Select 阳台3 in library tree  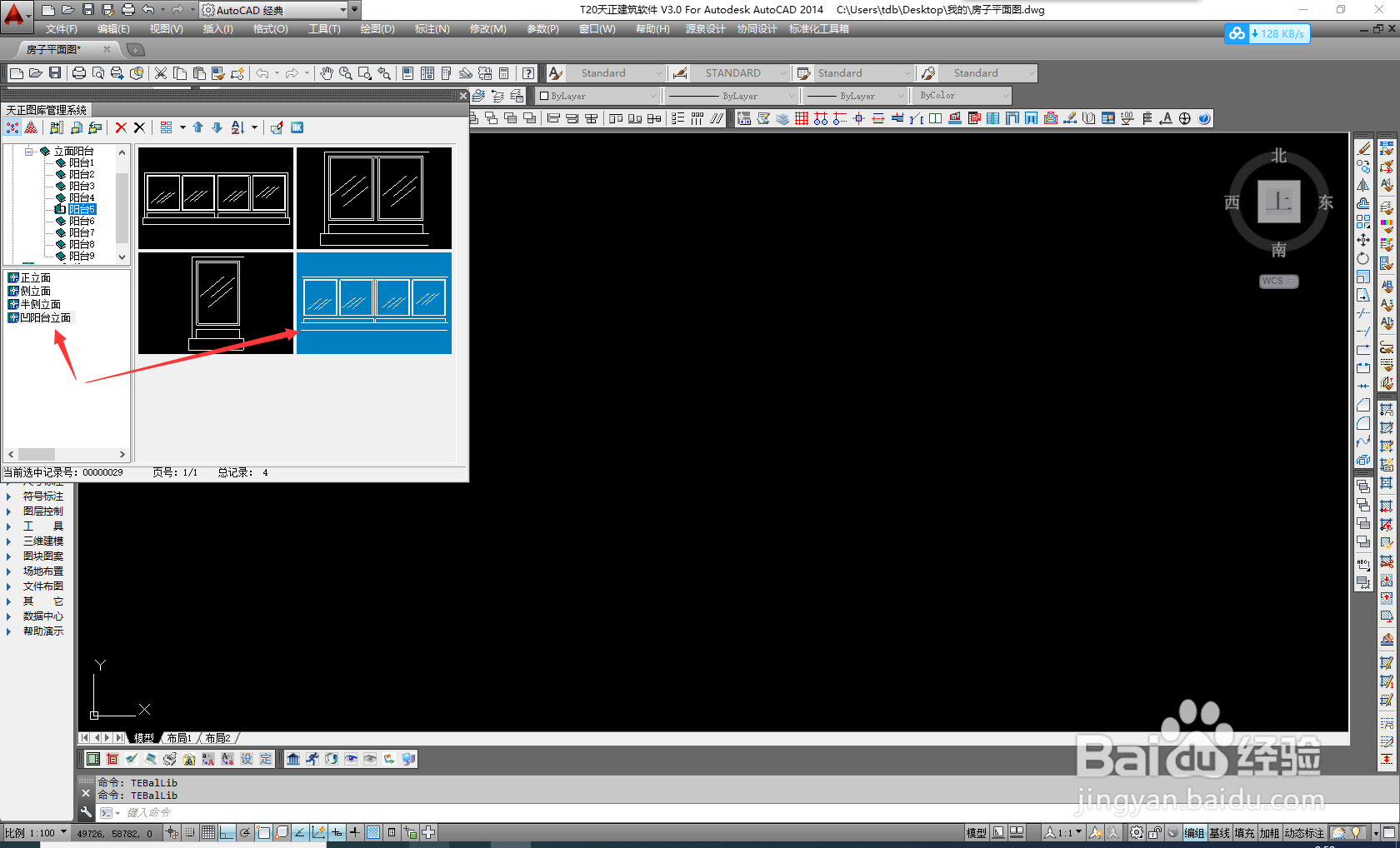82,186
